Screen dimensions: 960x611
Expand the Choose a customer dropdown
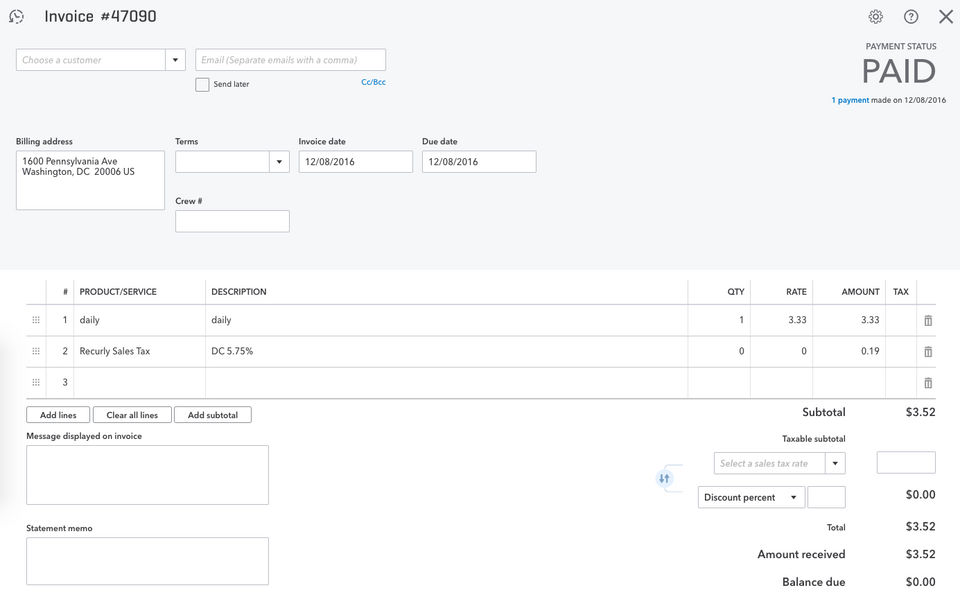(176, 60)
